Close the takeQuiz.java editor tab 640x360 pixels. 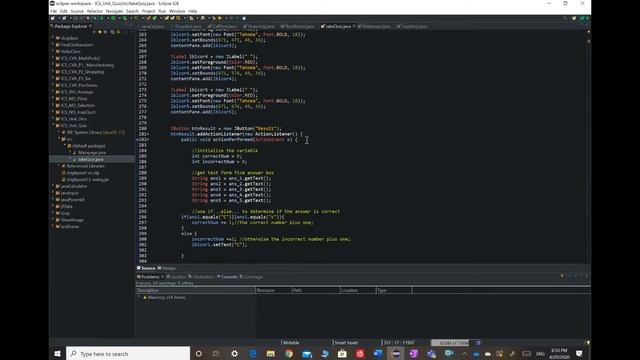point(354,26)
